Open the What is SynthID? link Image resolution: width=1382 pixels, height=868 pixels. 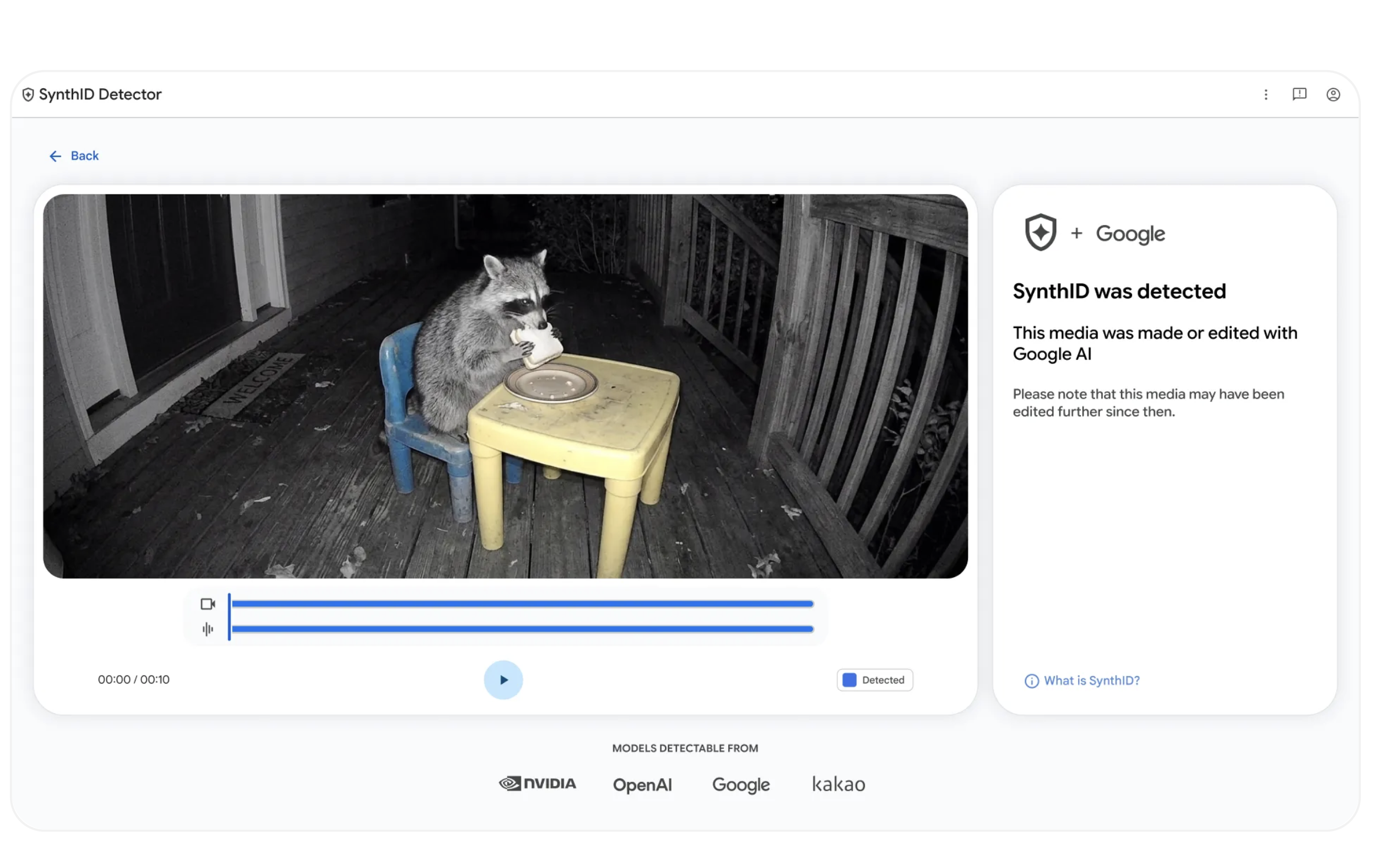coord(1092,680)
